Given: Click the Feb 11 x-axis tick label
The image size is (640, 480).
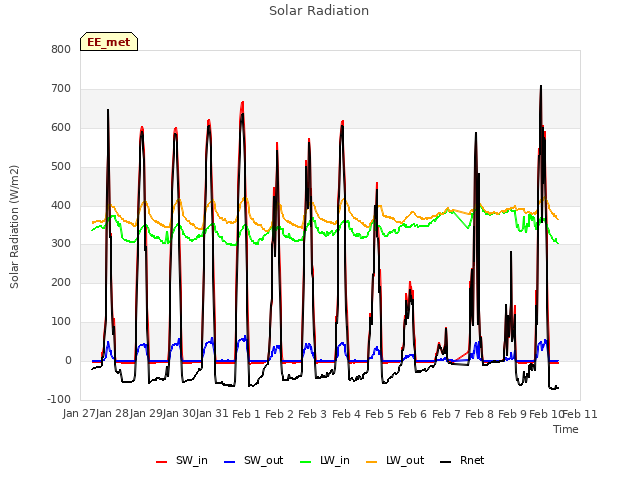Looking at the screenshot, I should coord(580,414).
